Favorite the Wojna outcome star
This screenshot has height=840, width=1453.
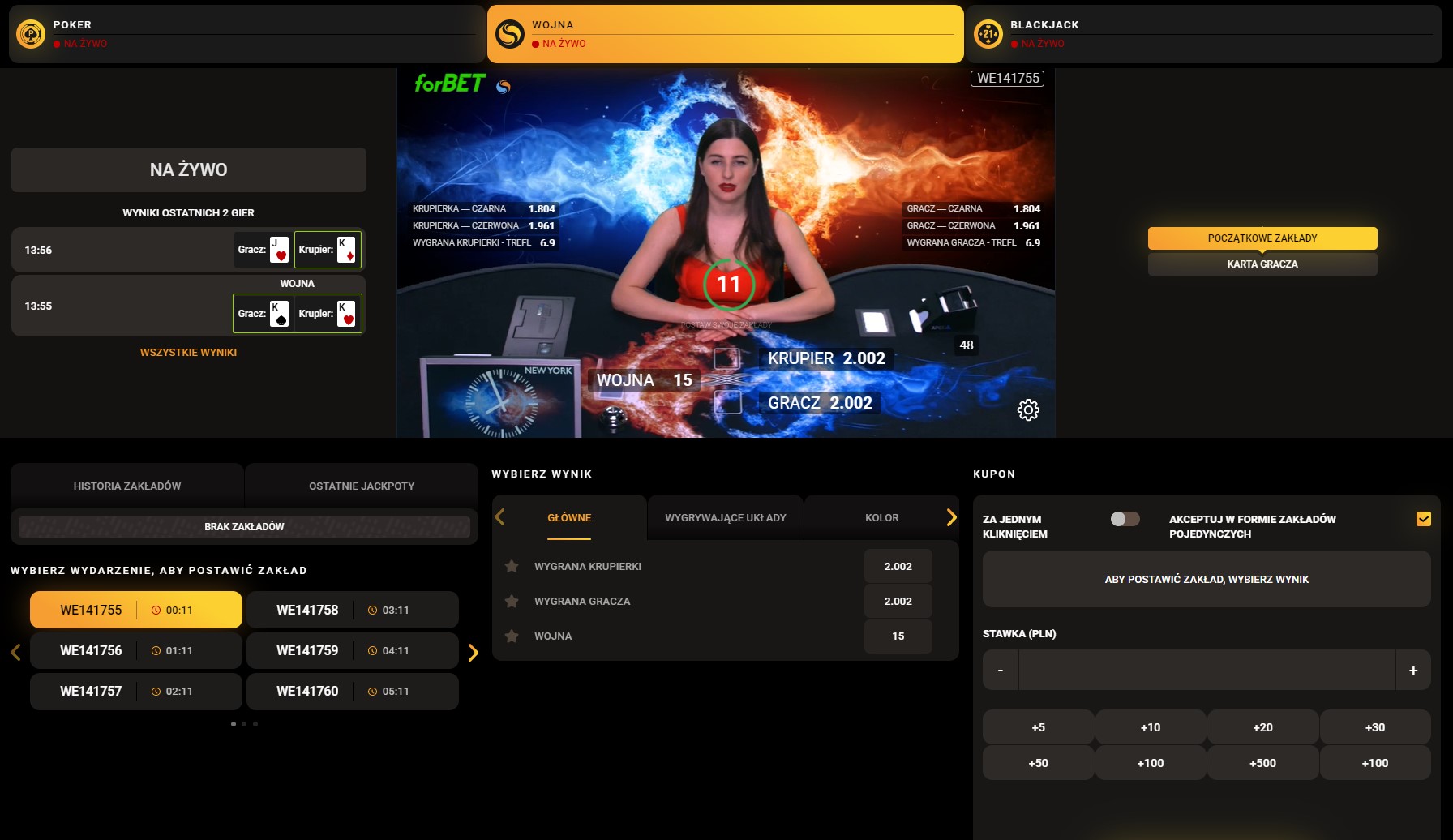512,636
